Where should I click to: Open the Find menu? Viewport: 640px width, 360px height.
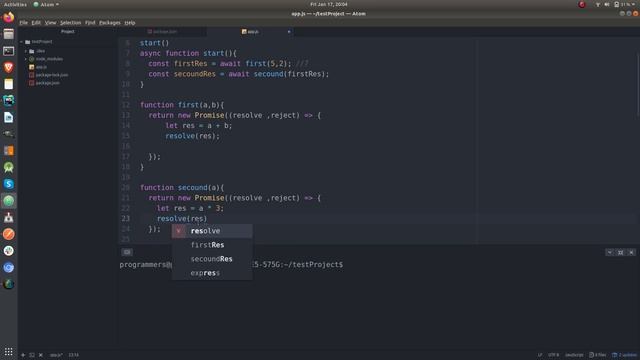[90, 23]
